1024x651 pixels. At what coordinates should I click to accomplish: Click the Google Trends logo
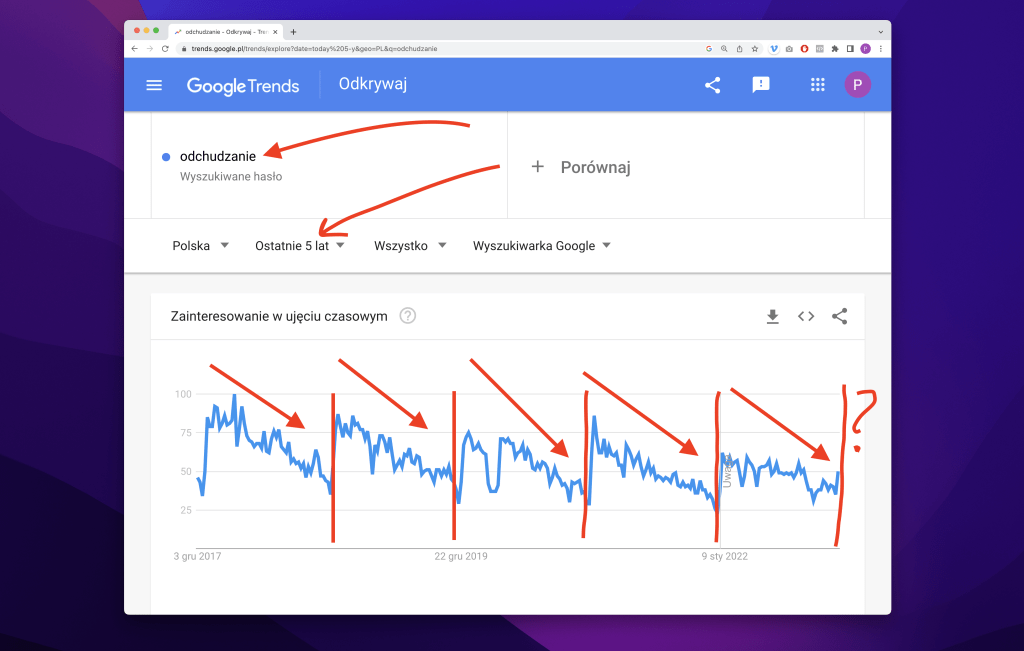pyautogui.click(x=243, y=85)
